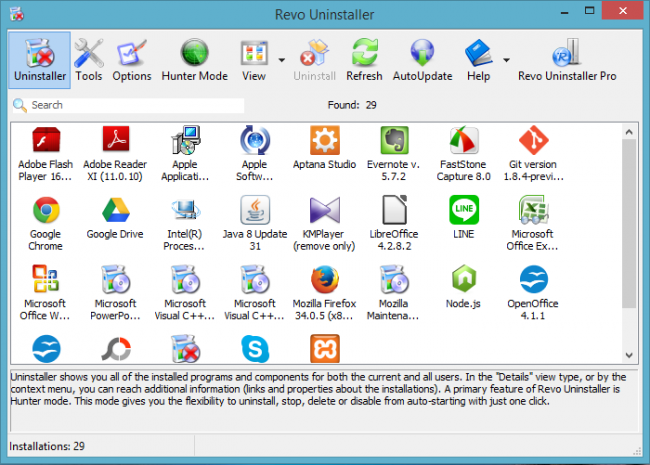Click the vertical scrollbar thumb

point(629,223)
